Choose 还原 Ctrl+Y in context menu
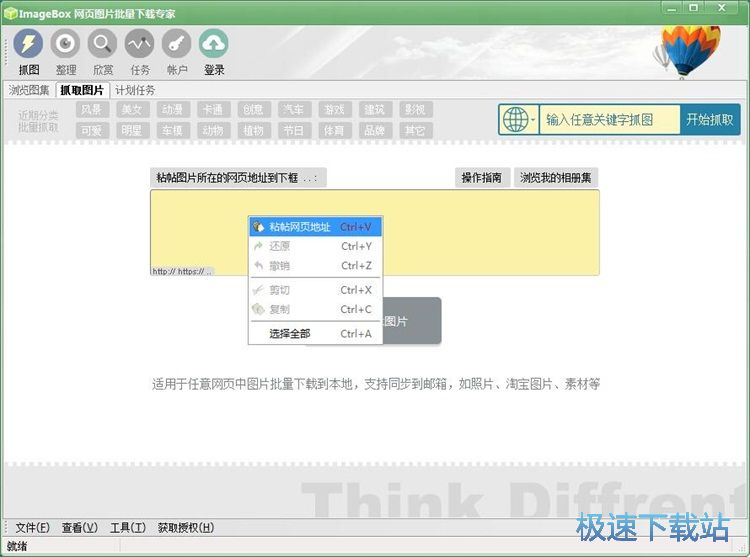This screenshot has height=557, width=750. pyautogui.click(x=315, y=246)
